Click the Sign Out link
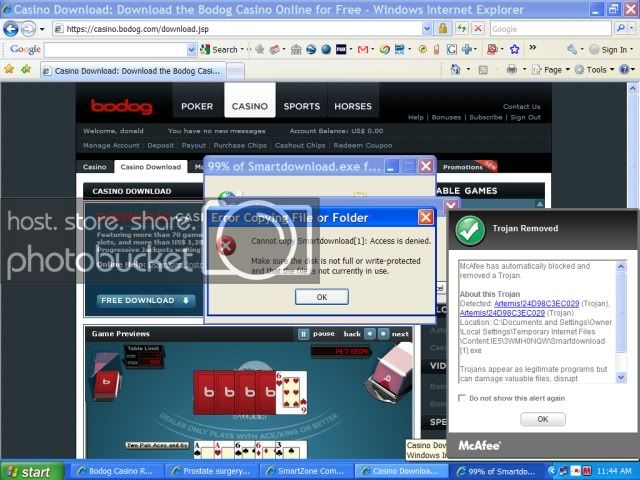Viewport: 640px width, 480px height. tap(525, 117)
